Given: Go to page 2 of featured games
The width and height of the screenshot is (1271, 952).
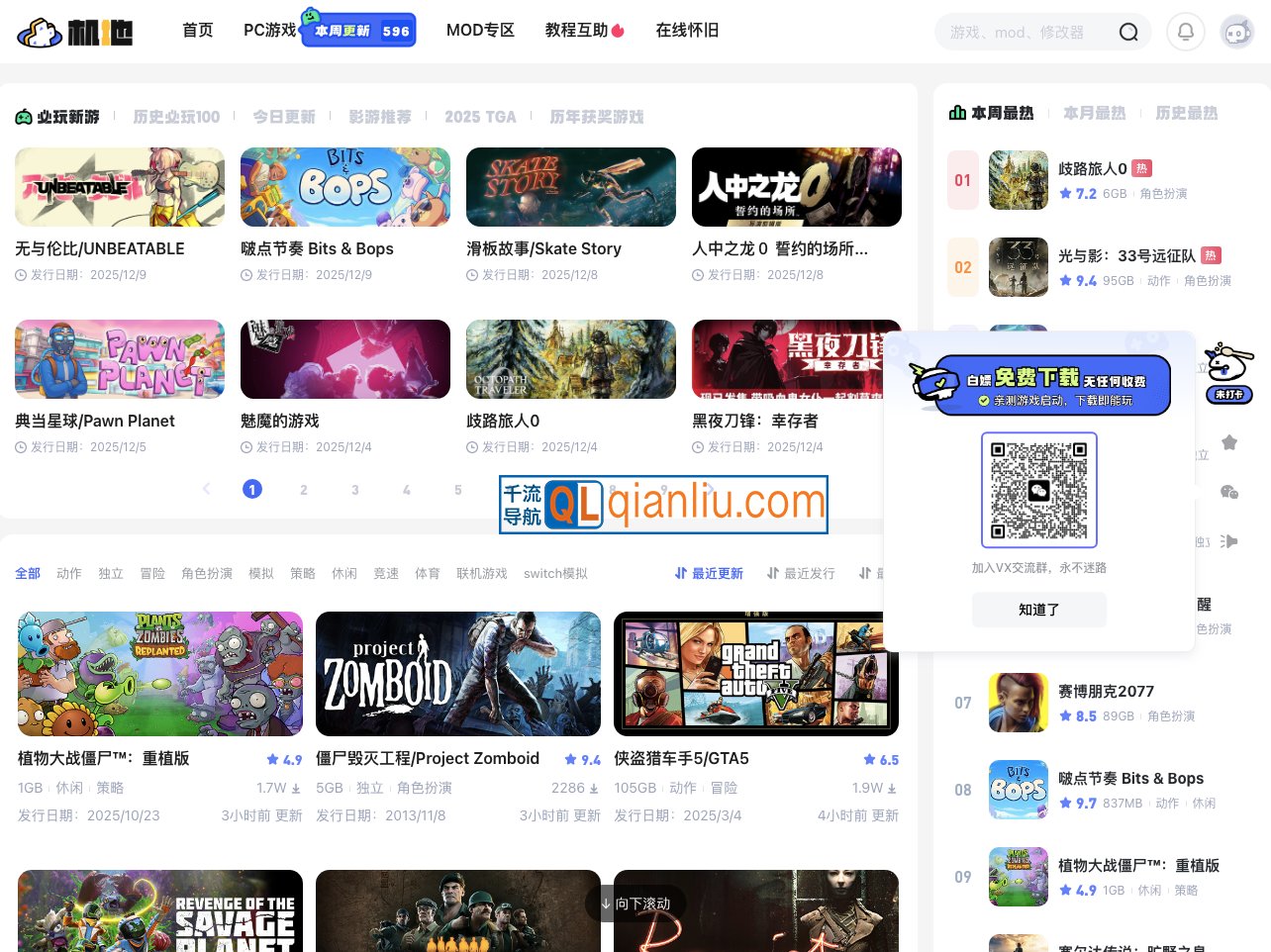Looking at the screenshot, I should tap(304, 490).
